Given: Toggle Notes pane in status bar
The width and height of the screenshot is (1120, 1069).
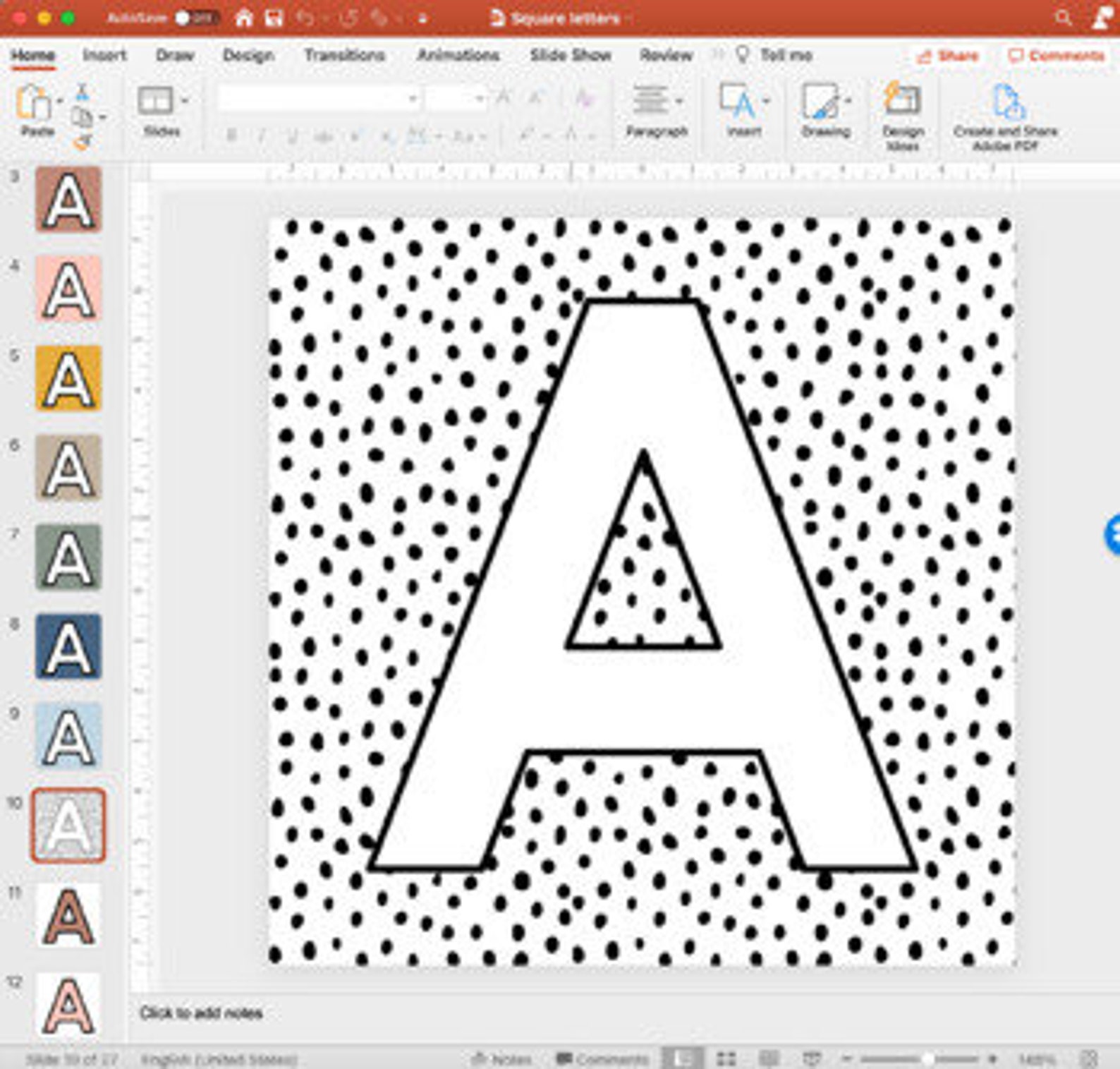Looking at the screenshot, I should pos(501,1059).
